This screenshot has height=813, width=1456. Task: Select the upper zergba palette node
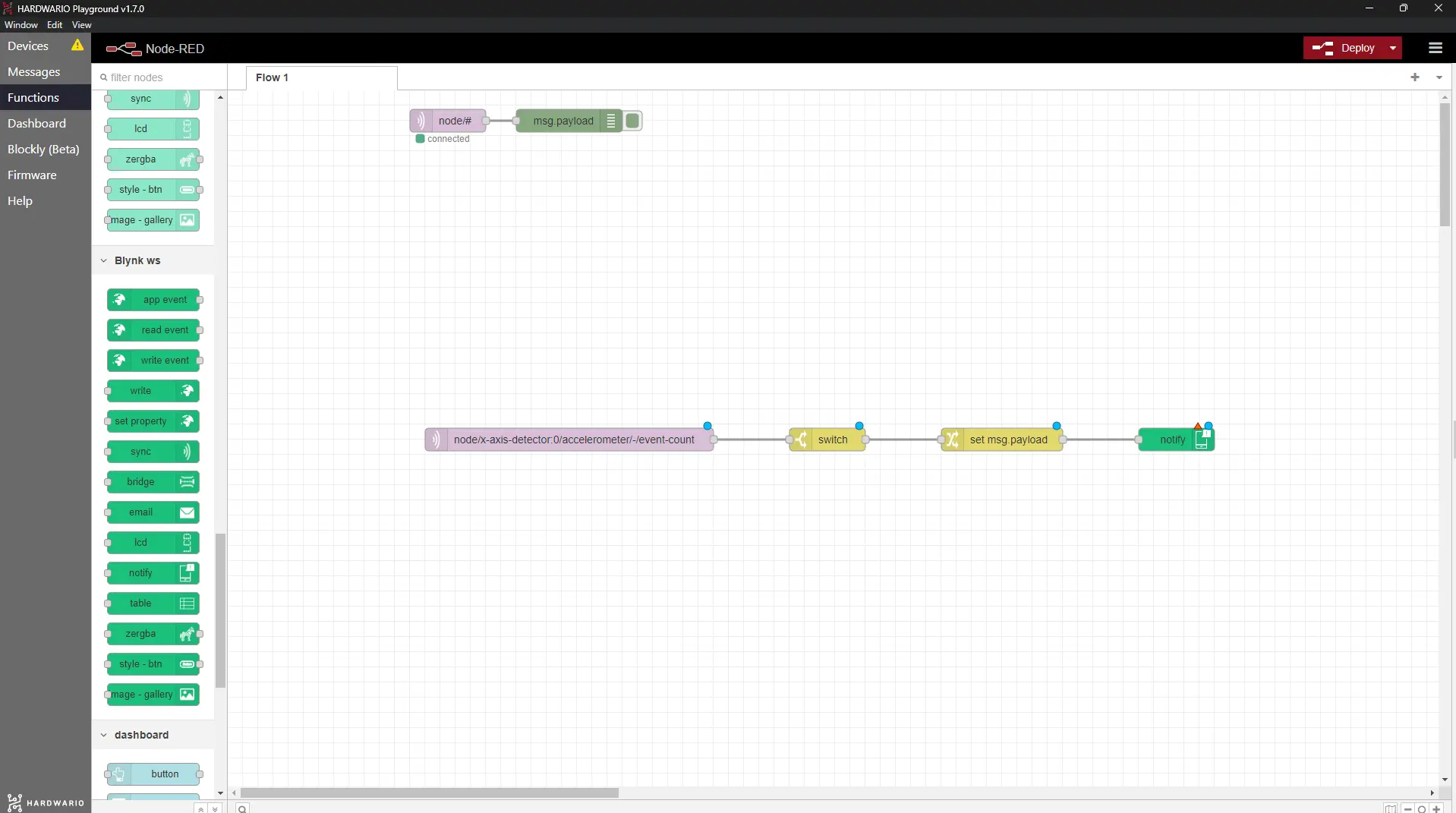[x=153, y=159]
